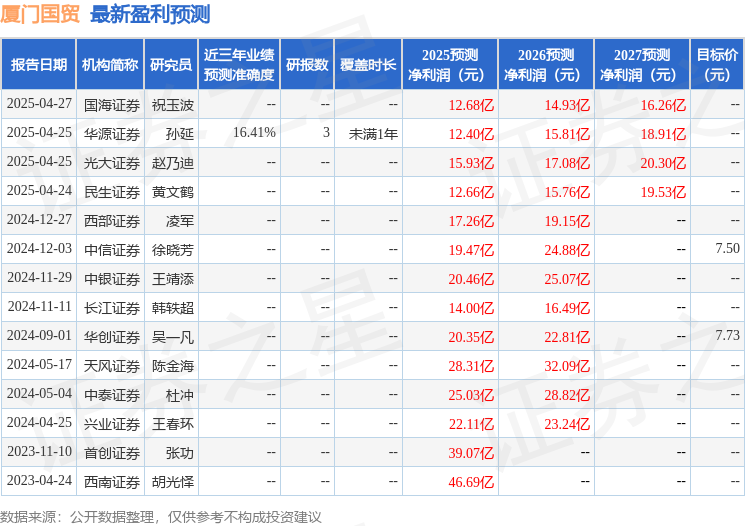
Task: Select the 中泰证券 institution cell
Action: [112, 395]
